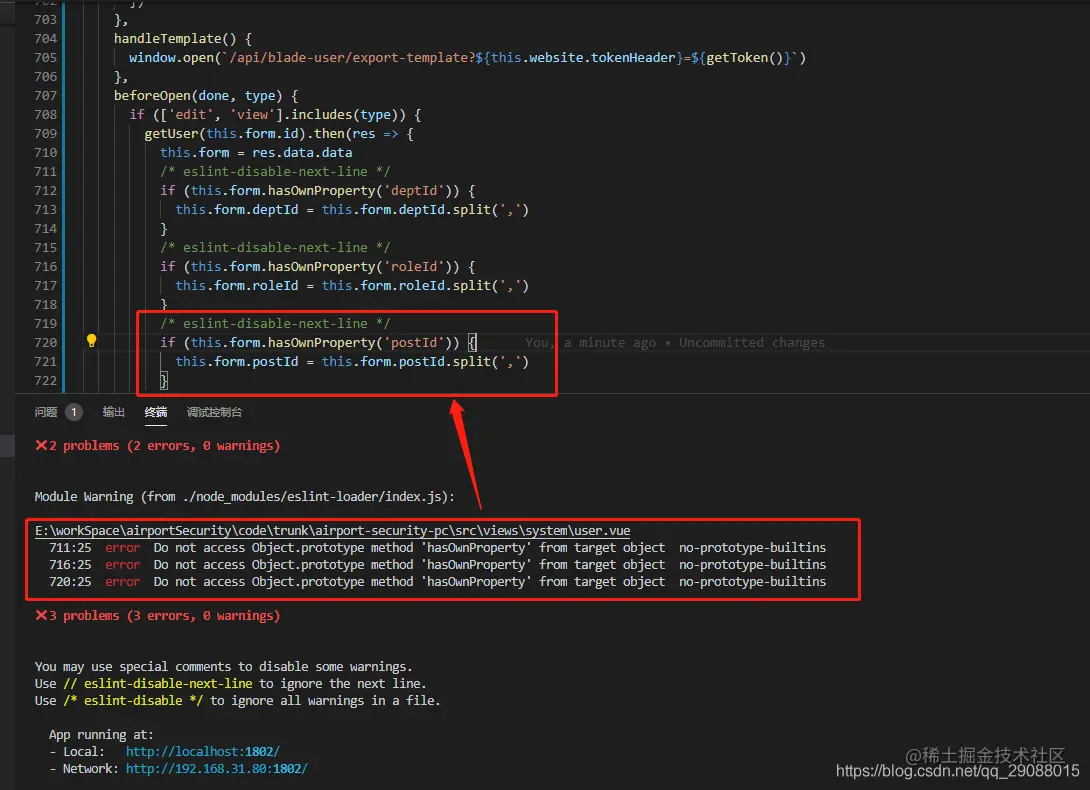Click the 716:25 error row in terminal
The height and width of the screenshot is (790, 1090).
click(437, 565)
